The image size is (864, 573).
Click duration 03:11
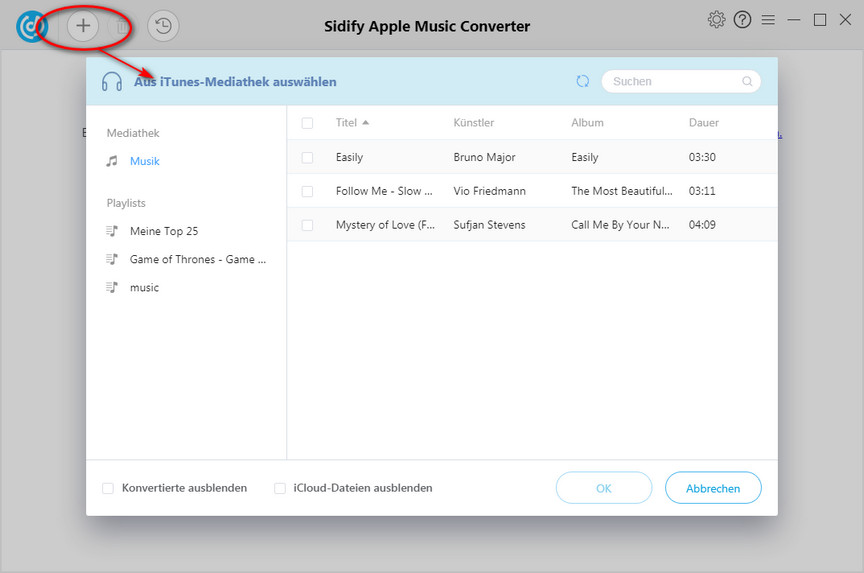coord(702,191)
